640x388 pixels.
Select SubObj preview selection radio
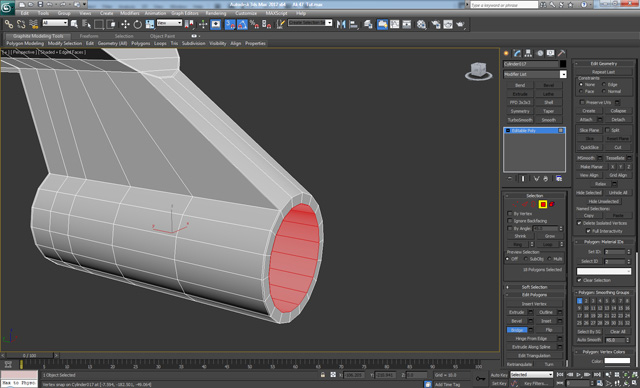[x=526, y=259]
